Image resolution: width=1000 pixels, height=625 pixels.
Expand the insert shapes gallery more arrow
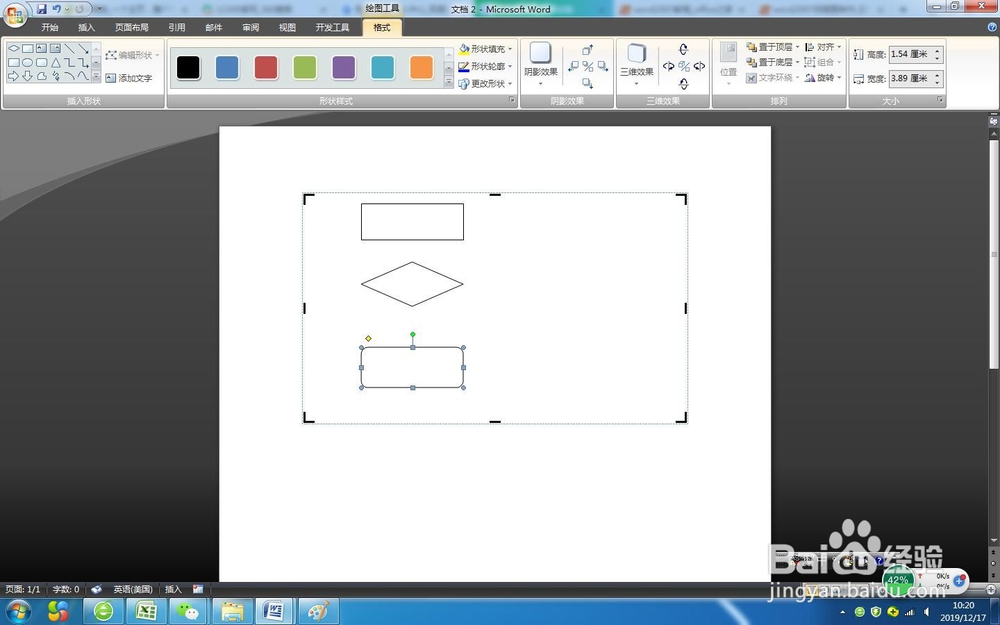click(96, 77)
